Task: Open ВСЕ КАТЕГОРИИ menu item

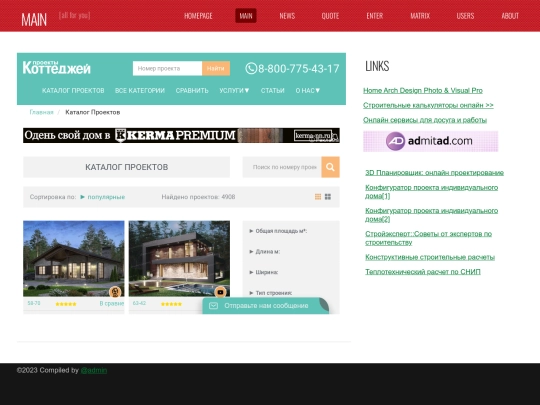Action: (140, 91)
